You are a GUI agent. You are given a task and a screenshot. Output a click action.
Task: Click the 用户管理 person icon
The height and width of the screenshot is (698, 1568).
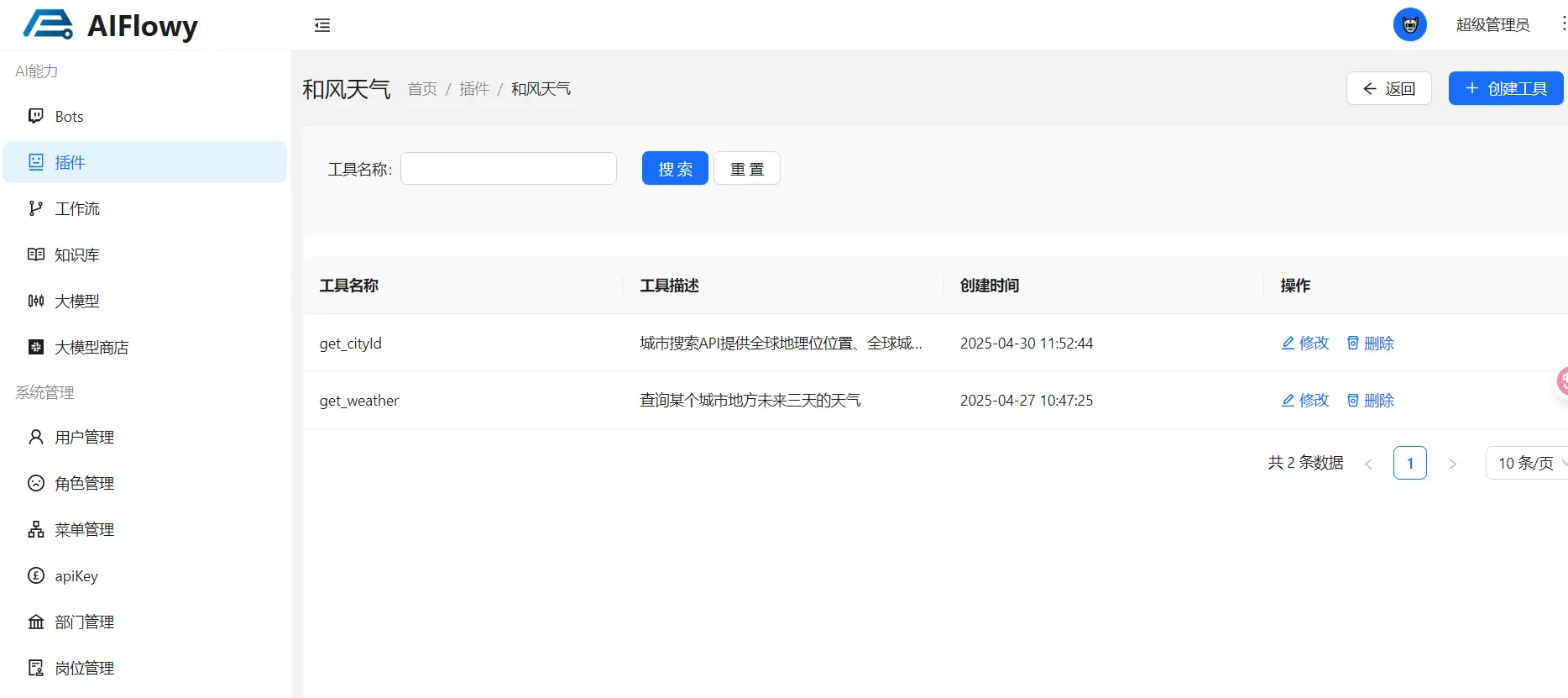[36, 437]
